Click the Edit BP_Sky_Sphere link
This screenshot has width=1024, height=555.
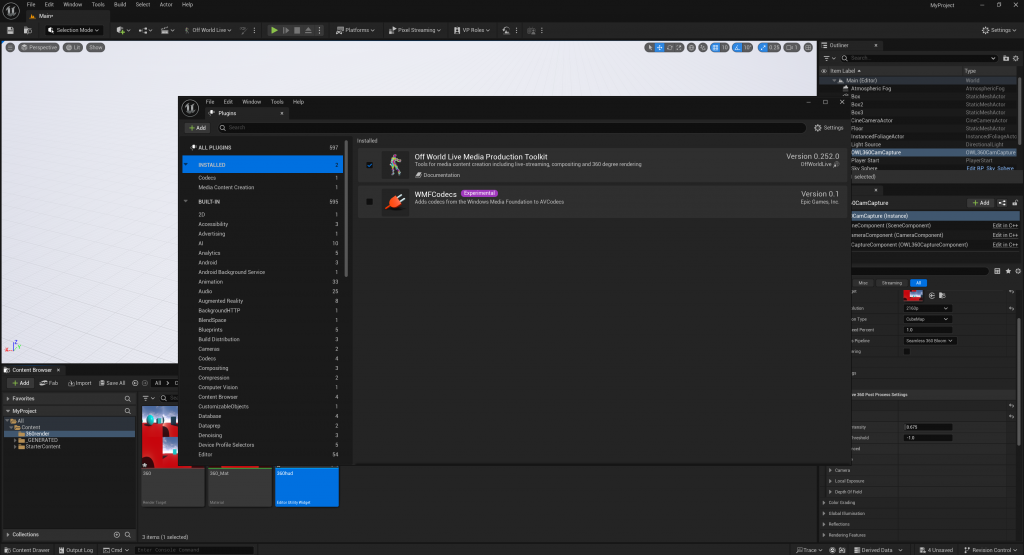click(x=990, y=168)
